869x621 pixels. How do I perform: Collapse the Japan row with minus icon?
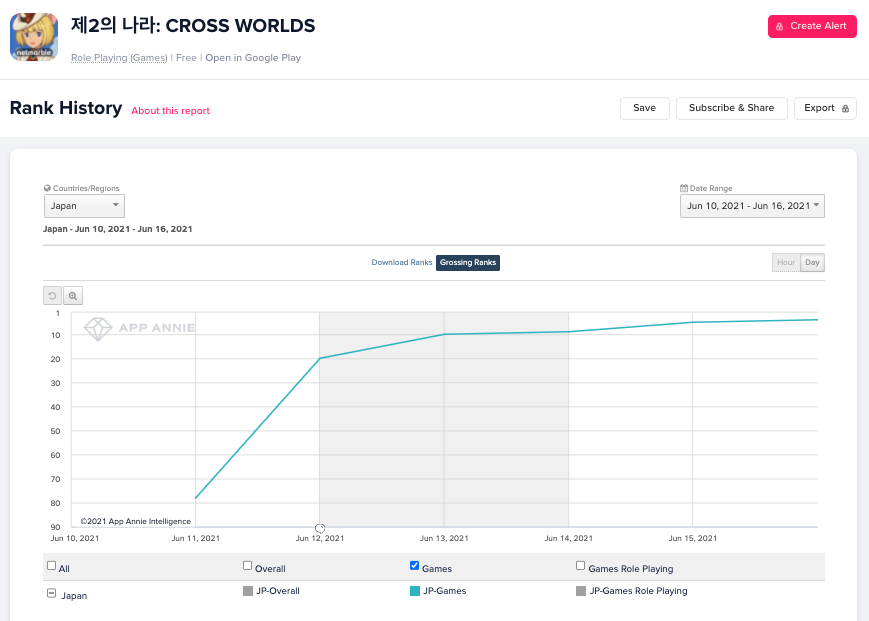(52, 593)
